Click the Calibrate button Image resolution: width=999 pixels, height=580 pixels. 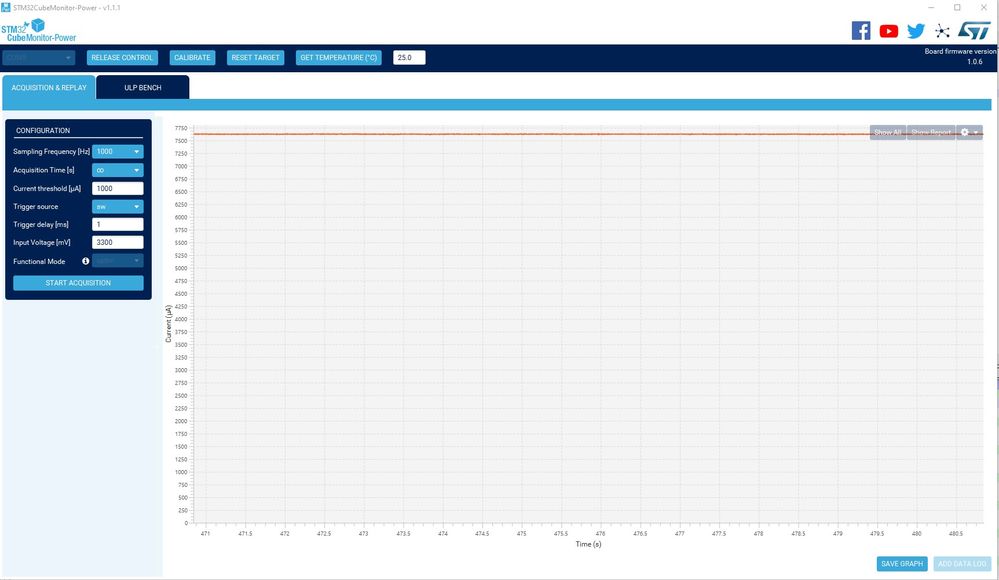192,57
